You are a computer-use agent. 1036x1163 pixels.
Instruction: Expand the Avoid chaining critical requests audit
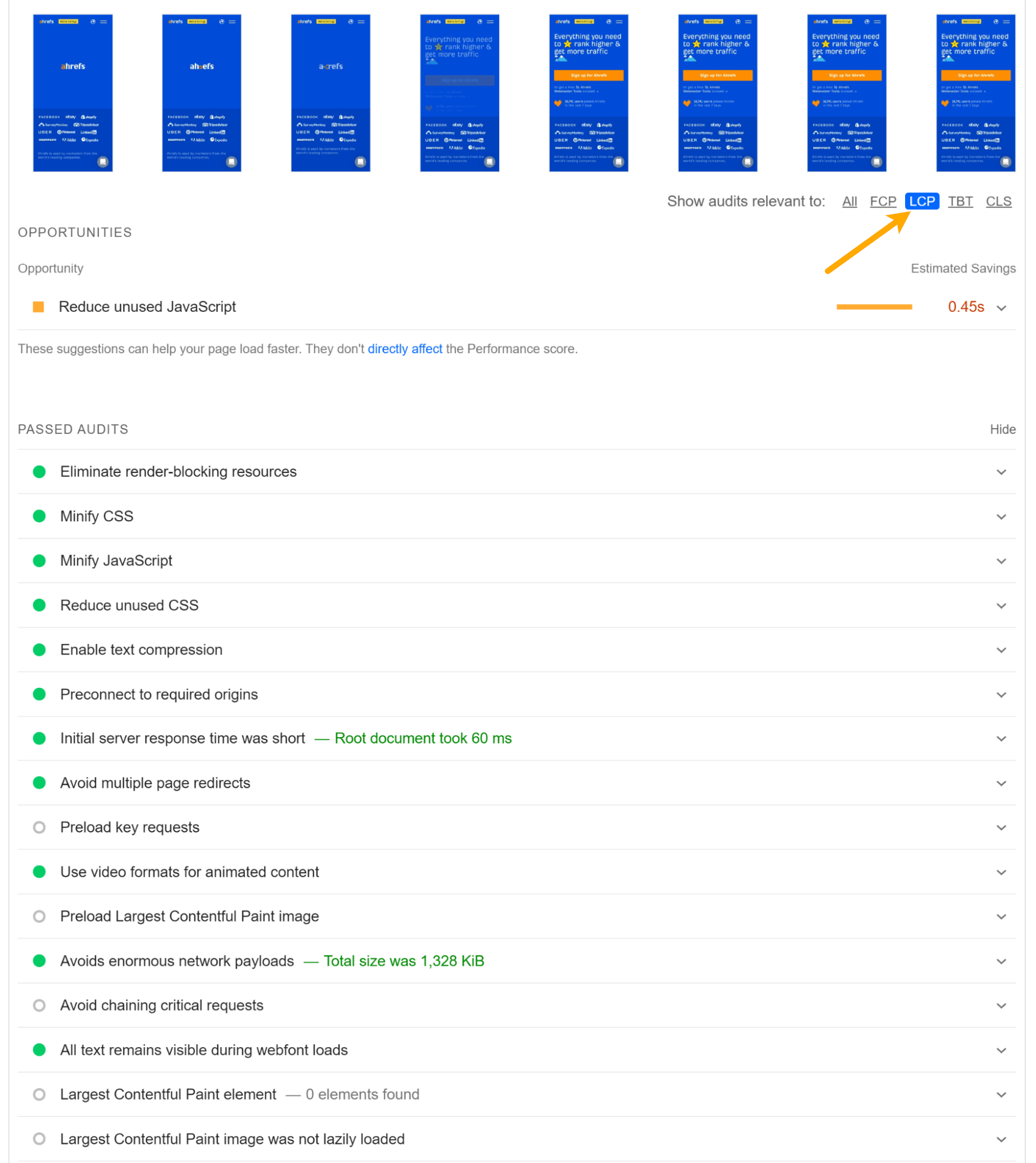click(x=1002, y=1005)
